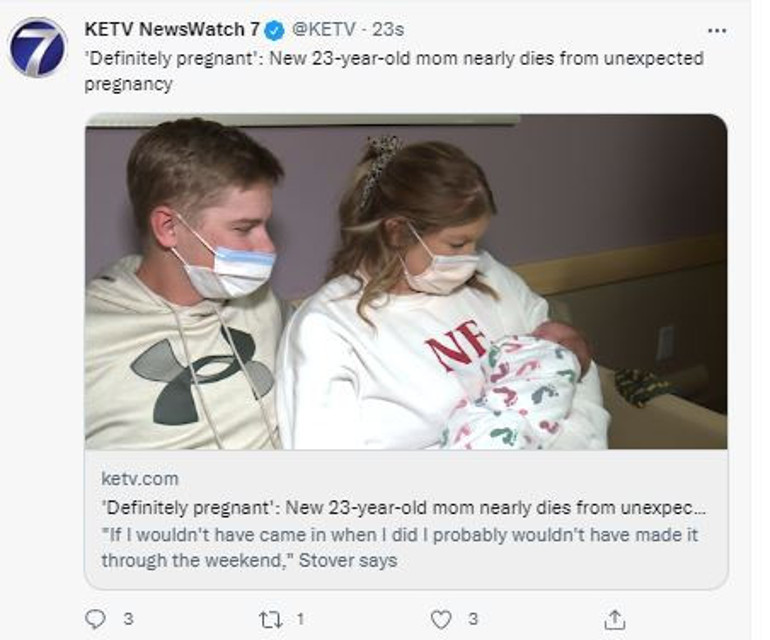The width and height of the screenshot is (770, 640).
Task: Open the KETV NewsWatch 7 profile name
Action: pyautogui.click(x=172, y=30)
